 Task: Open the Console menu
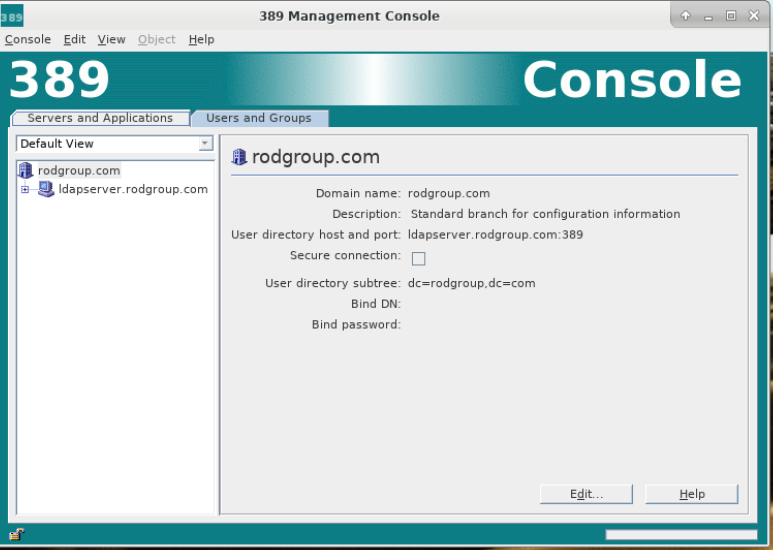pos(28,39)
